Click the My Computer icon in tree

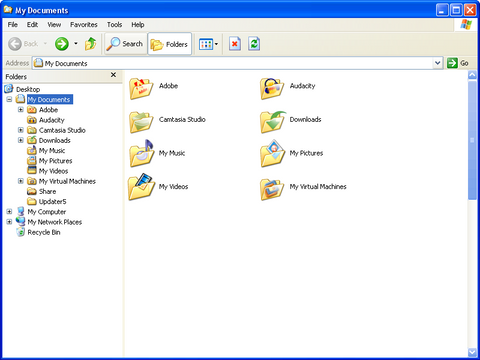click(x=21, y=211)
